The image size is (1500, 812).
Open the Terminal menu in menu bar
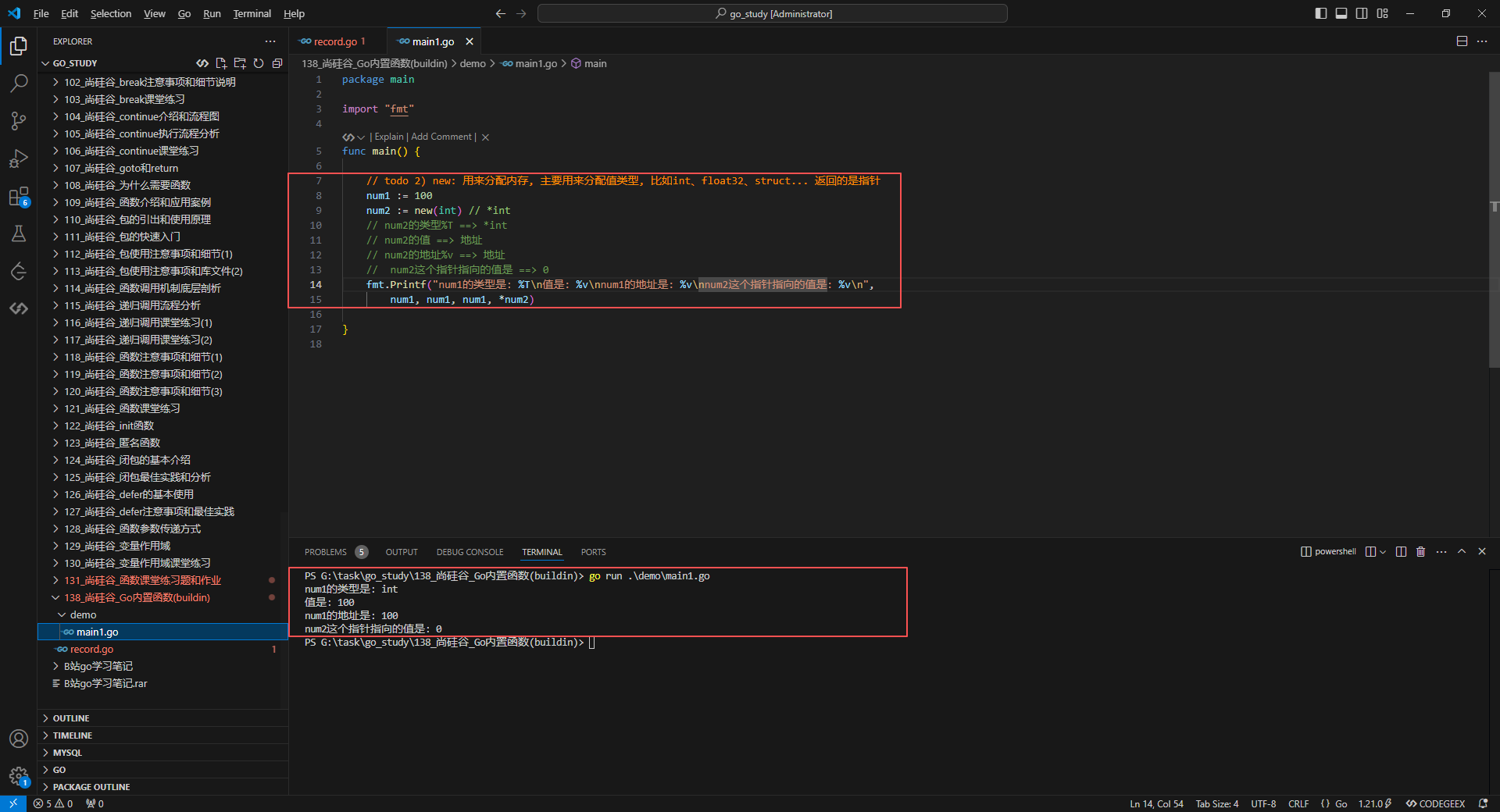(252, 13)
